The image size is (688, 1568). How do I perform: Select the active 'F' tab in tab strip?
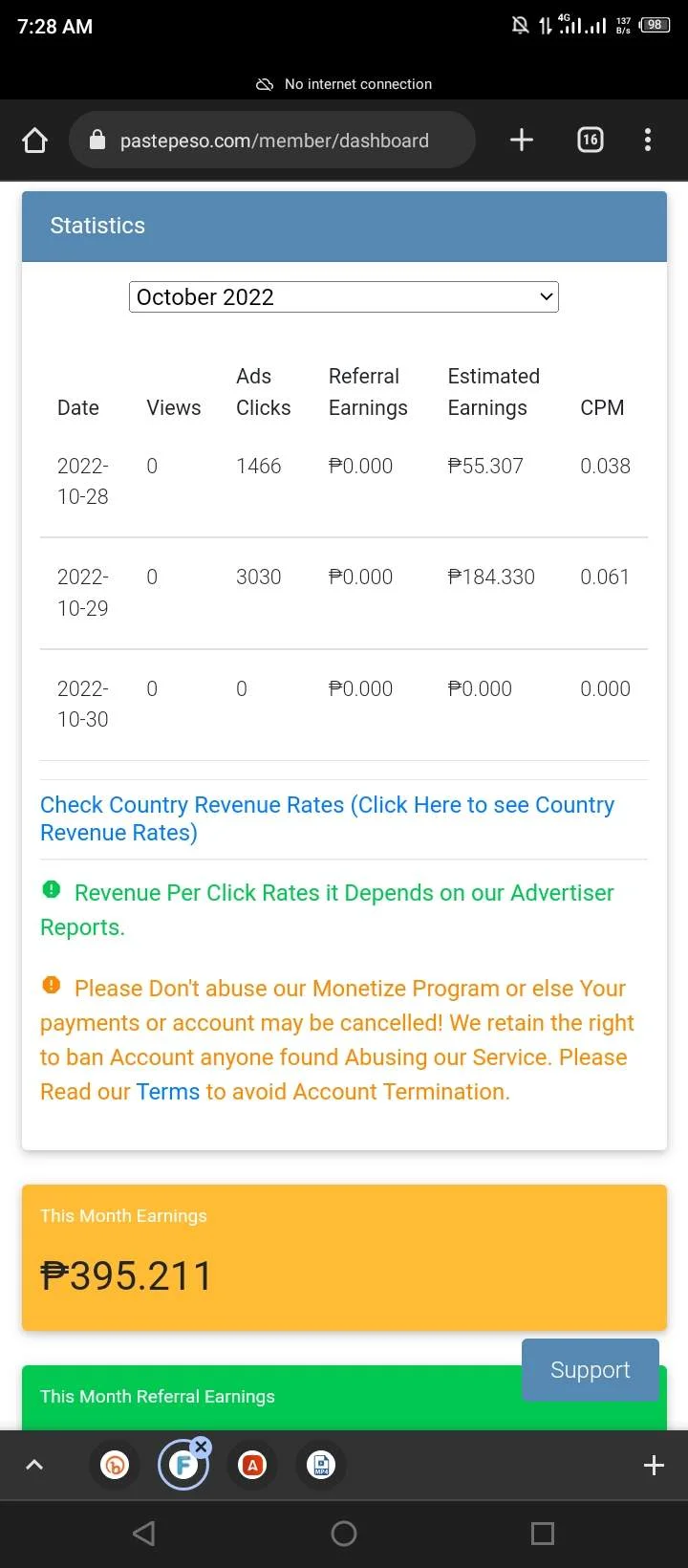point(182,1467)
